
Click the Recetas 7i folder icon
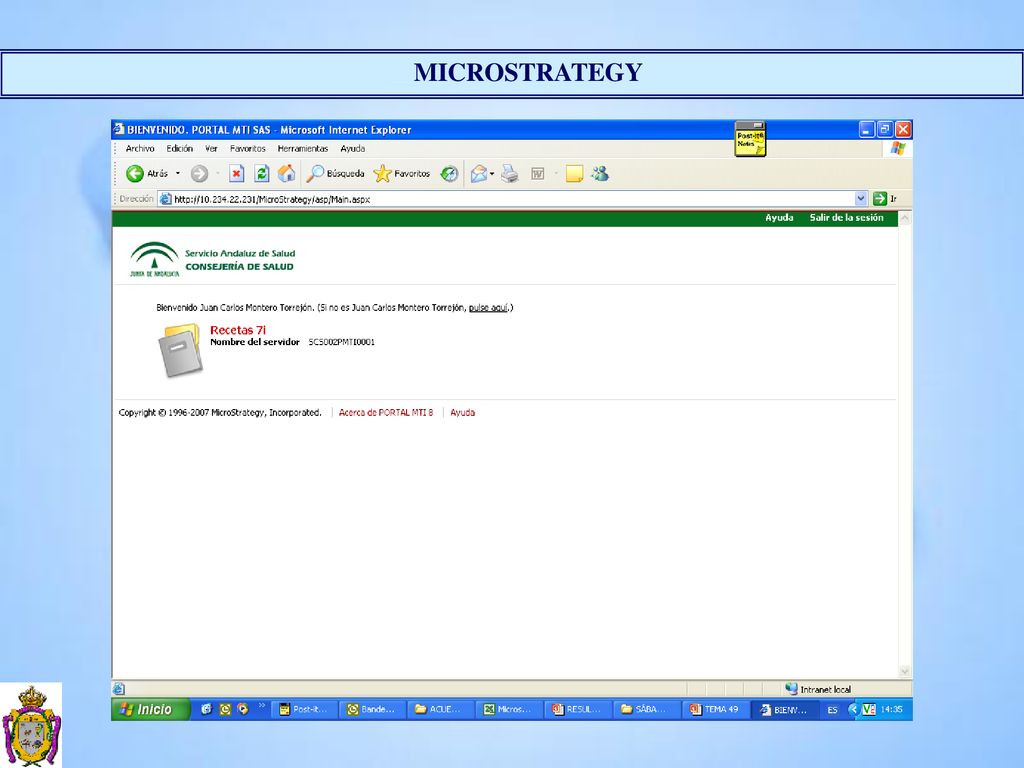click(180, 351)
